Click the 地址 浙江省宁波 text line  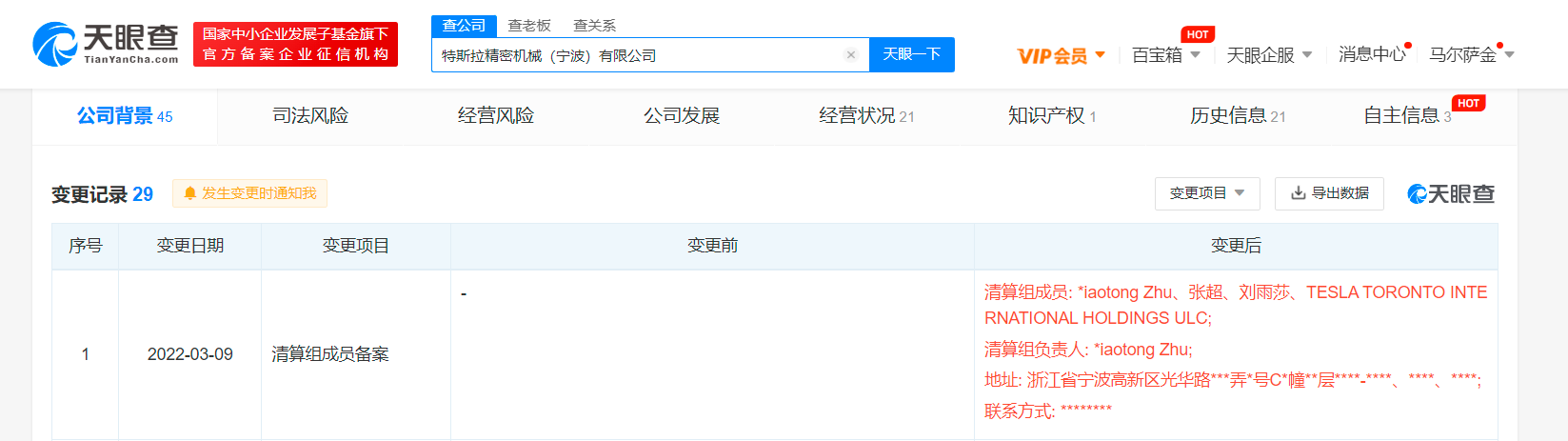pyautogui.click(x=1233, y=380)
